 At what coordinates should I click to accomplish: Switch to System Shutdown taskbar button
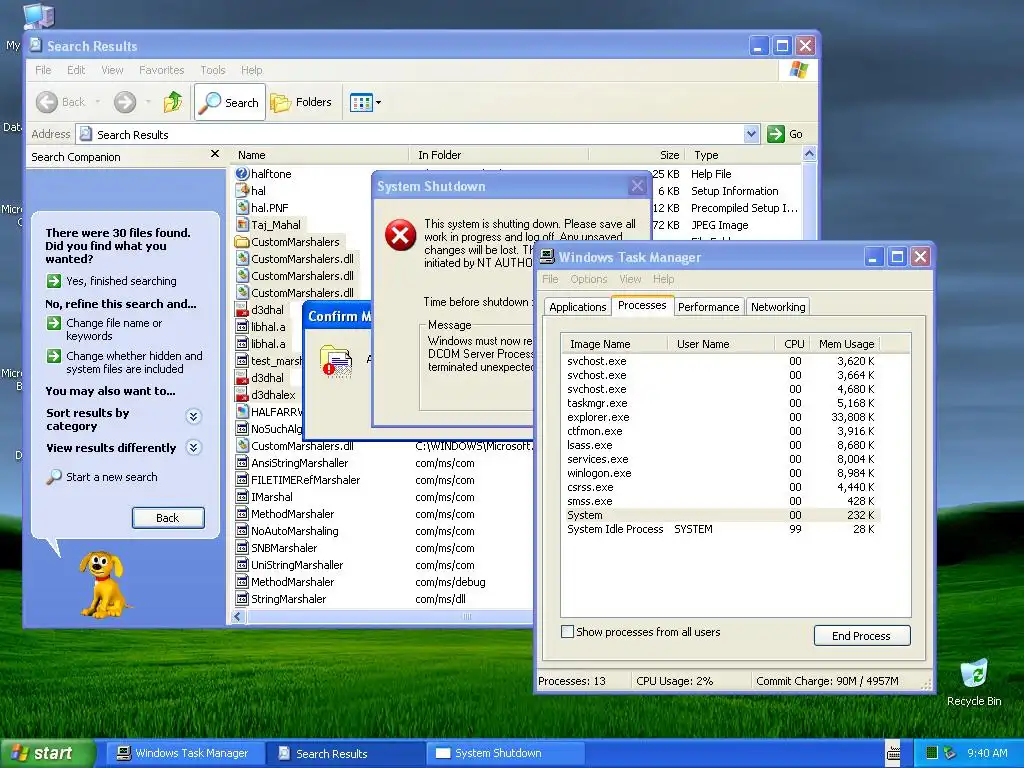[x=504, y=753]
